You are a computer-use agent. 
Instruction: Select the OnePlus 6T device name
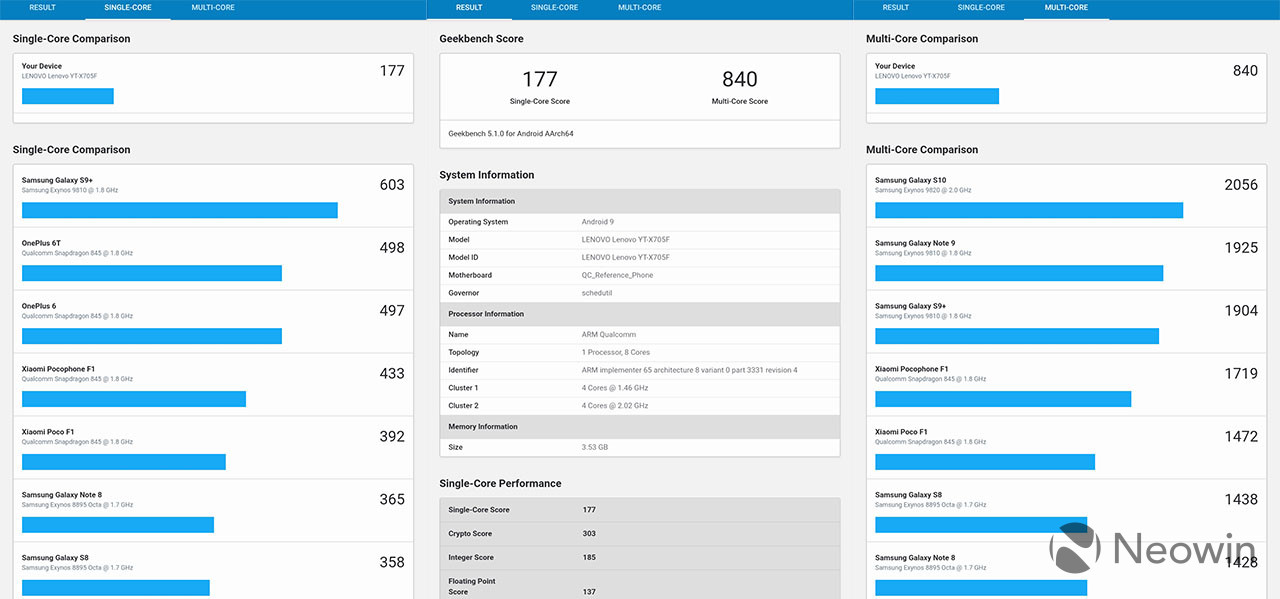click(x=41, y=244)
